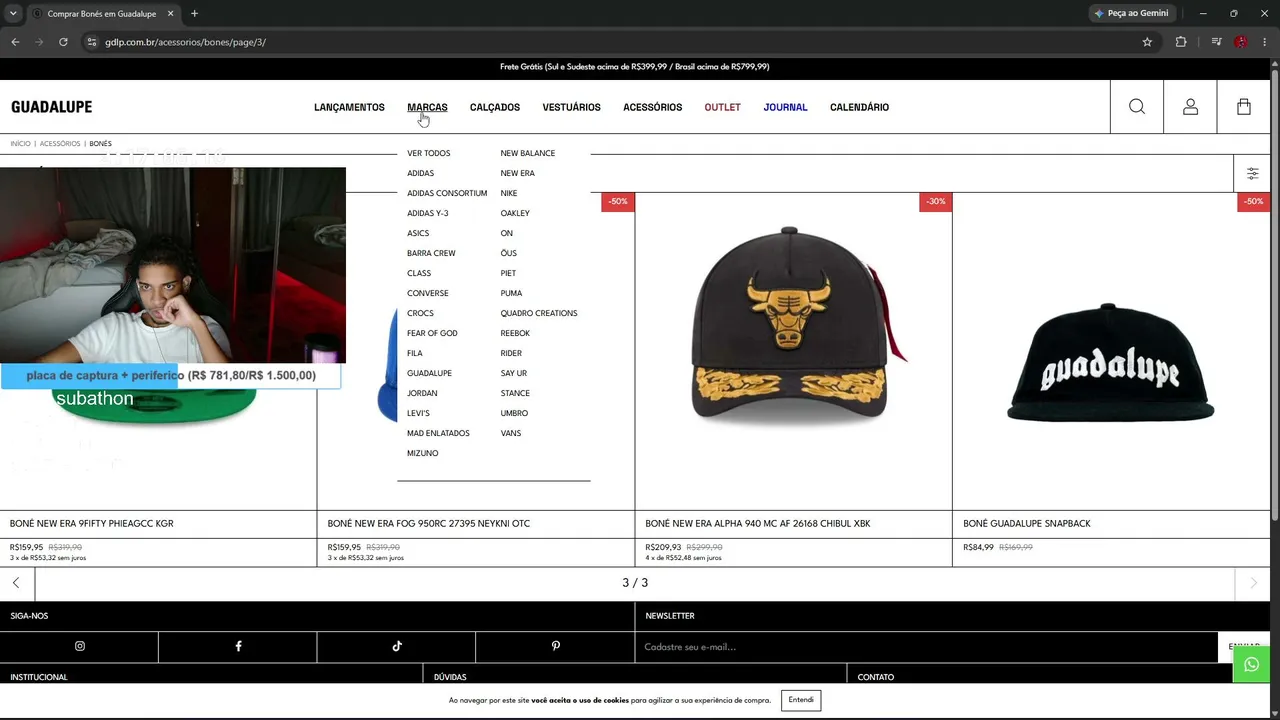Select the New Balance brand
1280x720 pixels.
(528, 153)
